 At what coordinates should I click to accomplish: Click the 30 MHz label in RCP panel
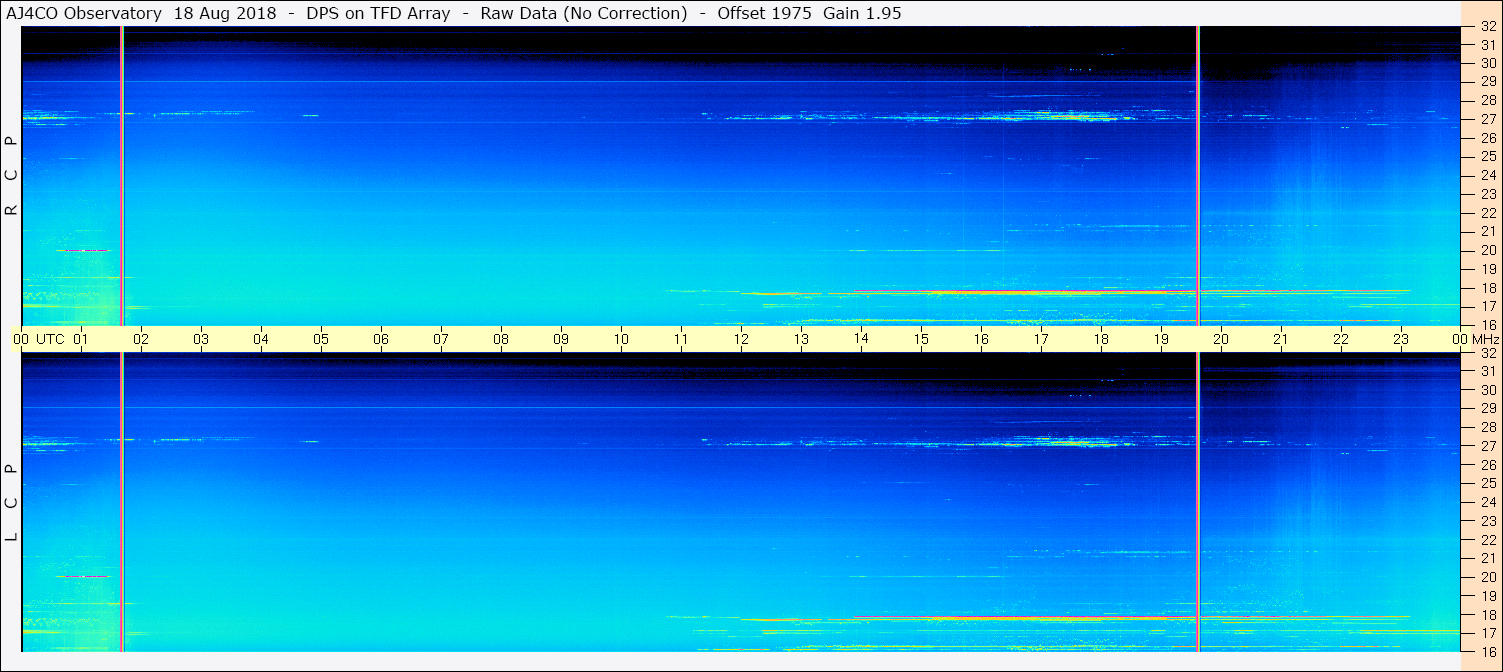(x=1487, y=63)
